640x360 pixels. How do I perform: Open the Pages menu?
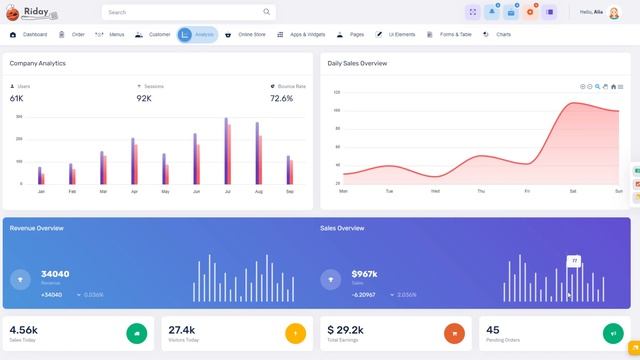350,35
